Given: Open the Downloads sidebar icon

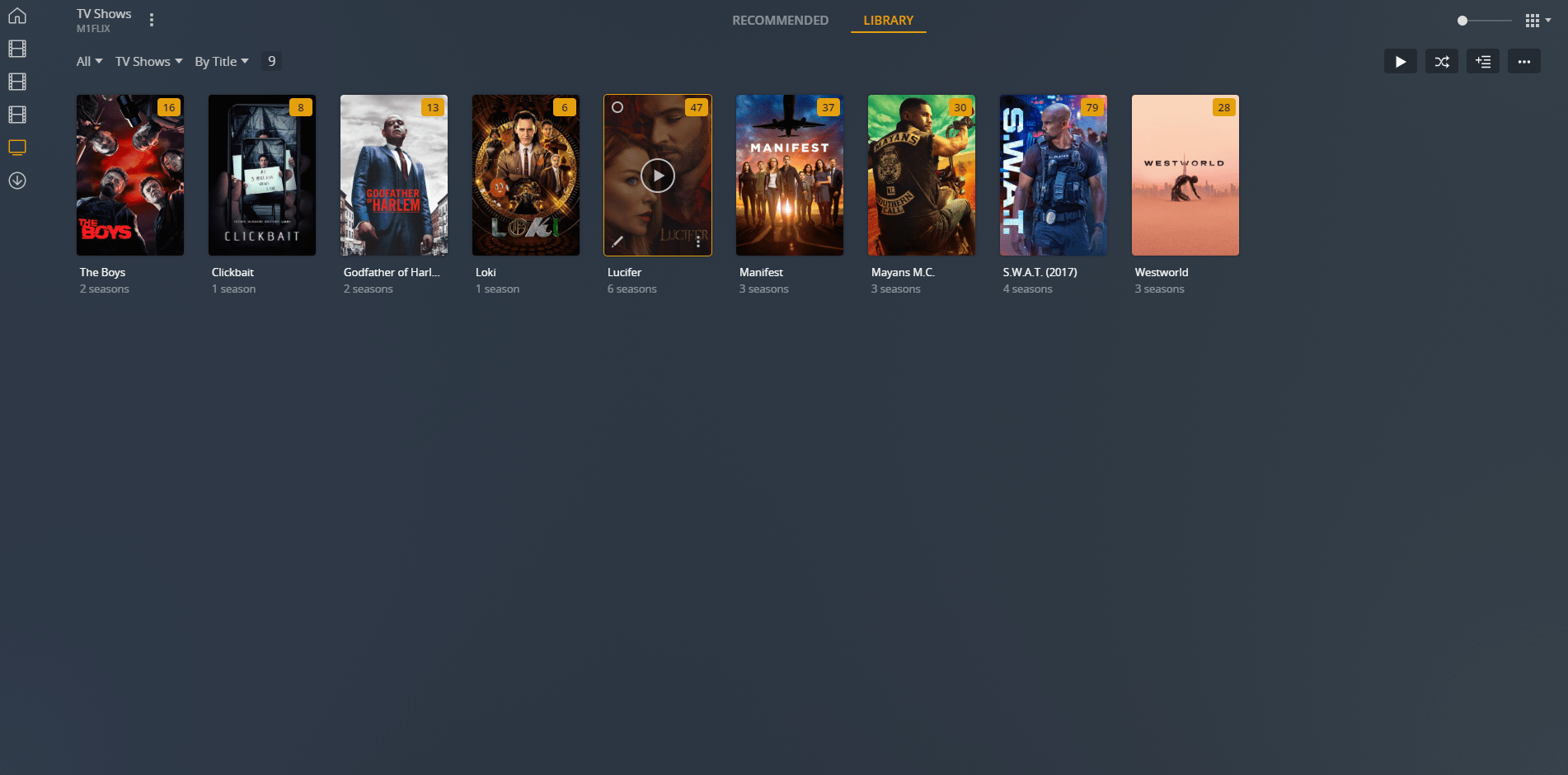Looking at the screenshot, I should click(x=17, y=181).
